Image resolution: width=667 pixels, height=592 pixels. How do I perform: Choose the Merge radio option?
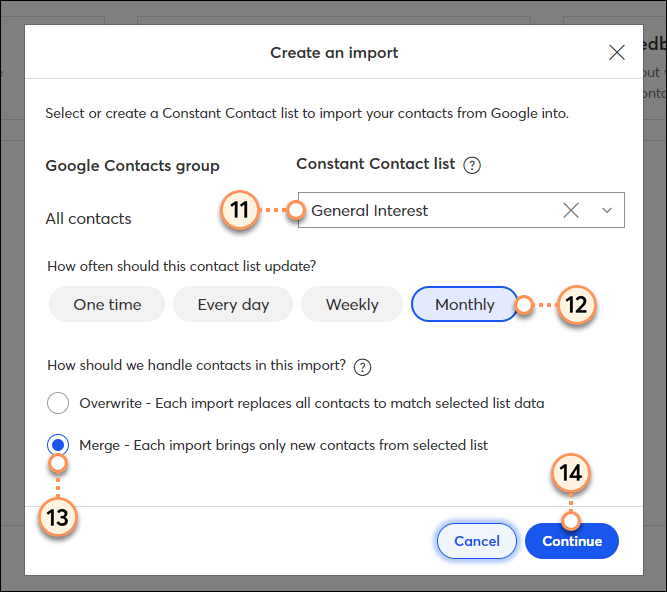coord(58,445)
